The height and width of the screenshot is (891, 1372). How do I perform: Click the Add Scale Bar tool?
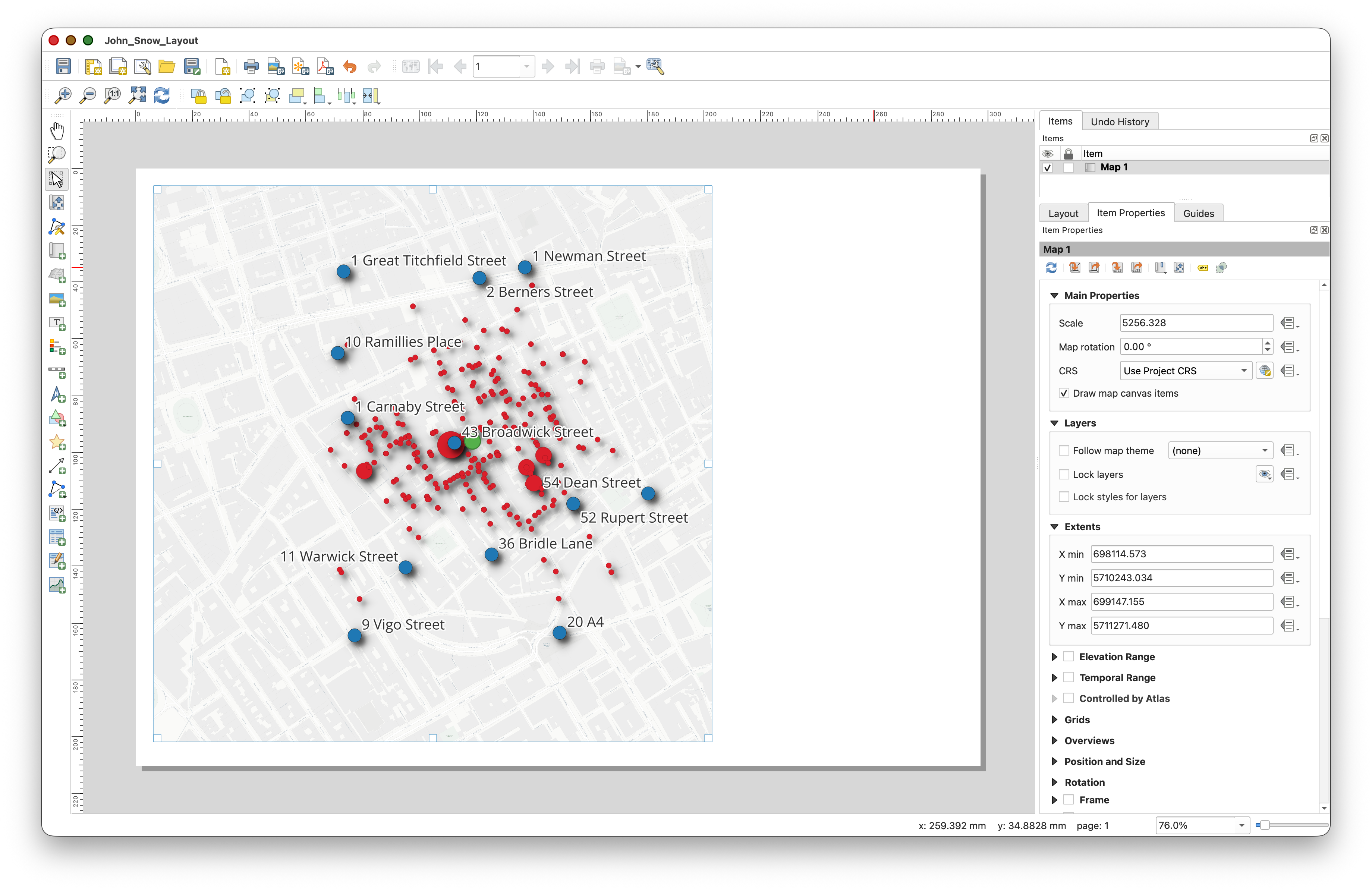point(57,371)
